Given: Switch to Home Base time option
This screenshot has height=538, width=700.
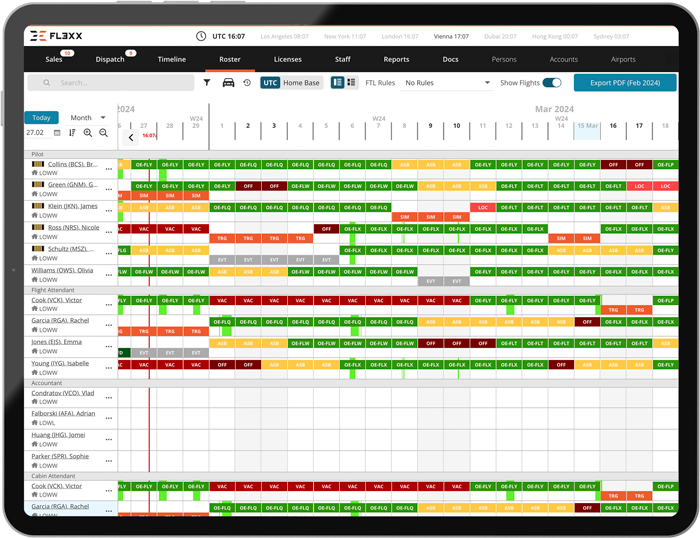Looking at the screenshot, I should pos(301,83).
